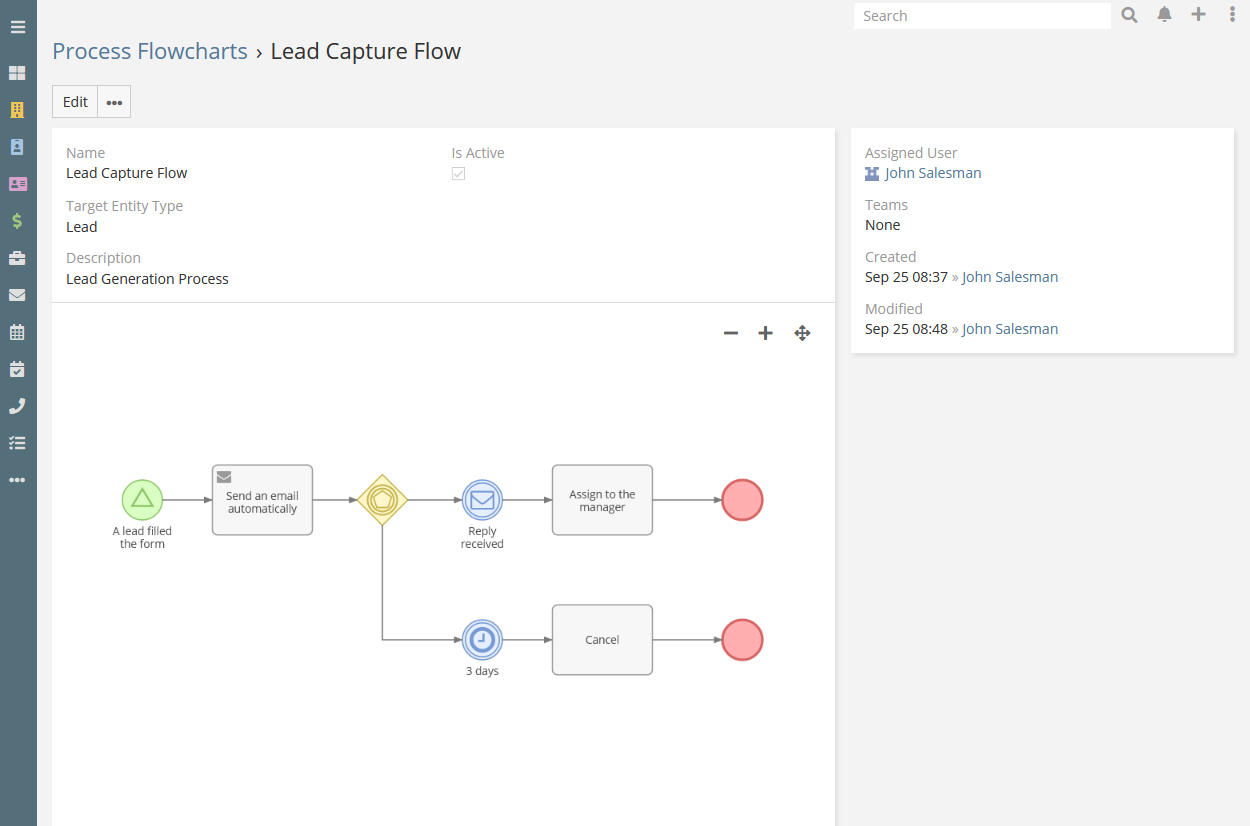
Task: Expand more sidebar items via ellipsis
Action: click(x=17, y=480)
